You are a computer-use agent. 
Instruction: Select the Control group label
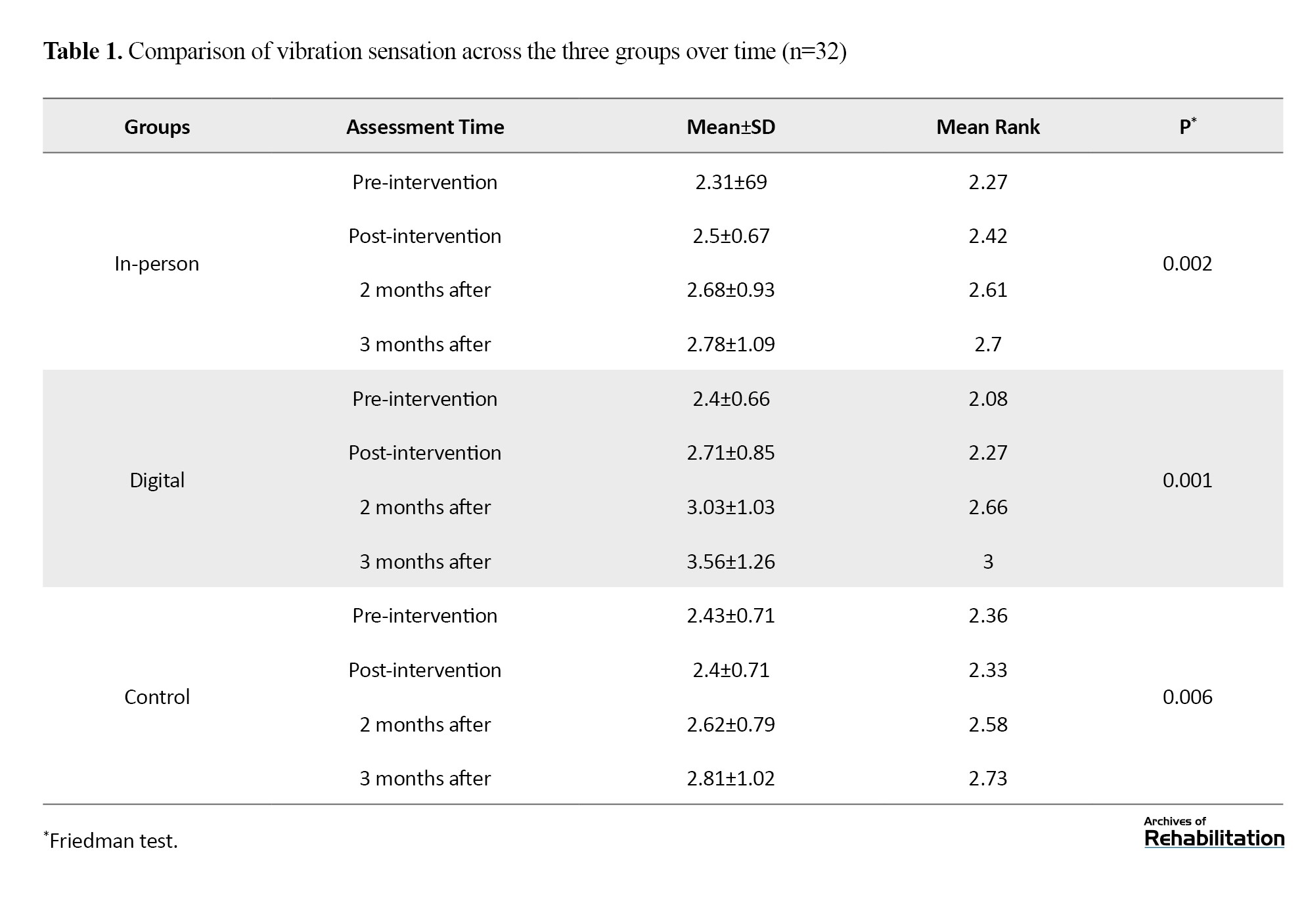point(157,697)
